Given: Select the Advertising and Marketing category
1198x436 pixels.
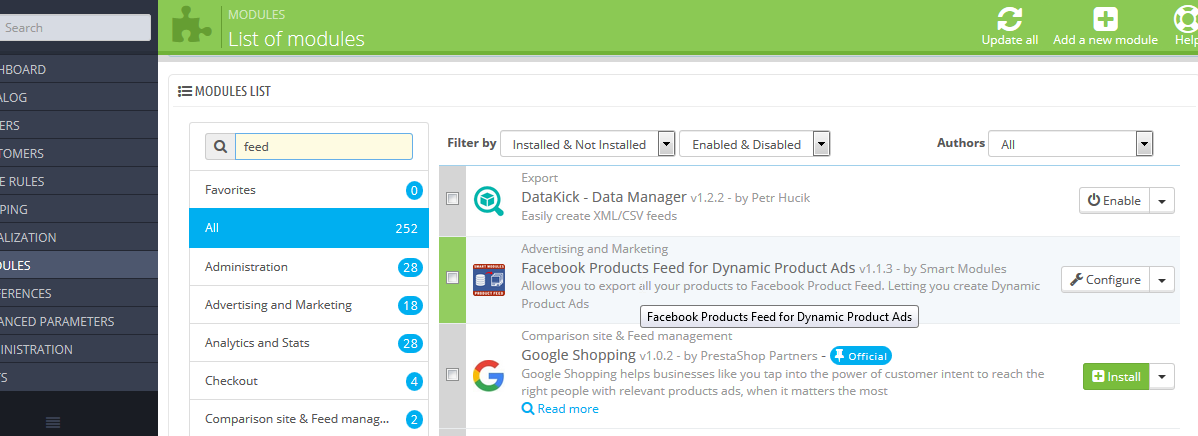Looking at the screenshot, I should pos(309,305).
